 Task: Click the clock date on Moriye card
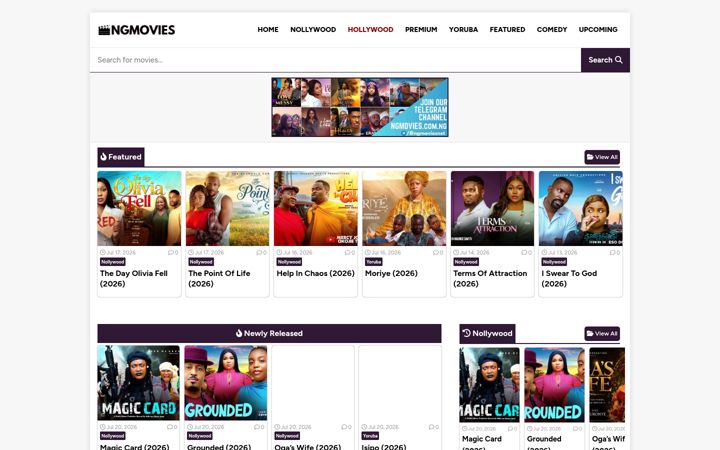click(x=383, y=253)
